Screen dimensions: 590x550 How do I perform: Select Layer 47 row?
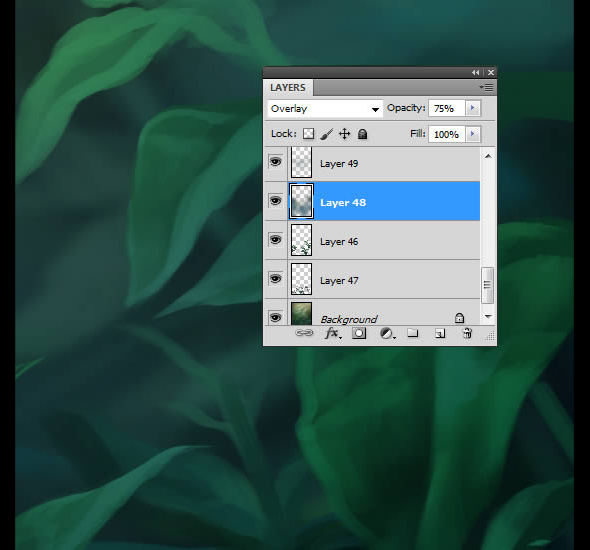point(373,279)
